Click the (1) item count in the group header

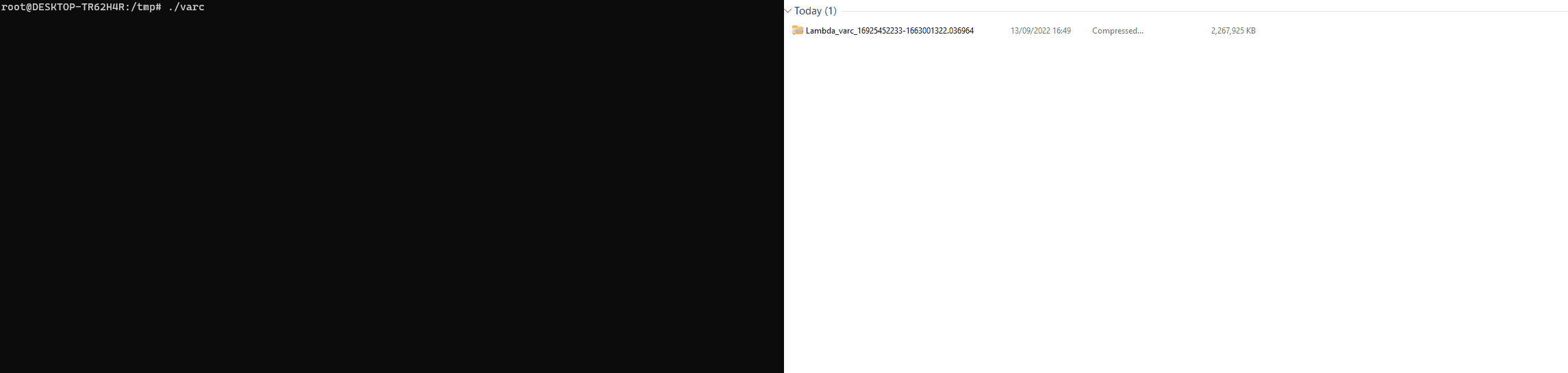pyautogui.click(x=831, y=11)
